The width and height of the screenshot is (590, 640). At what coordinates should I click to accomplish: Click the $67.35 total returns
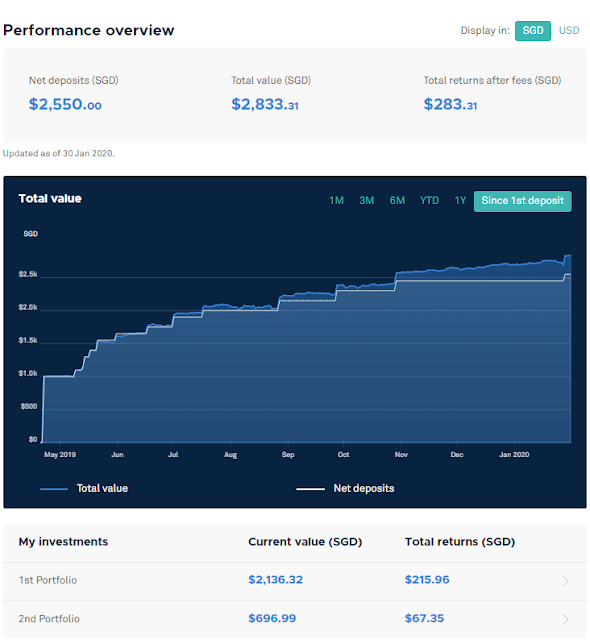pyautogui.click(x=424, y=618)
